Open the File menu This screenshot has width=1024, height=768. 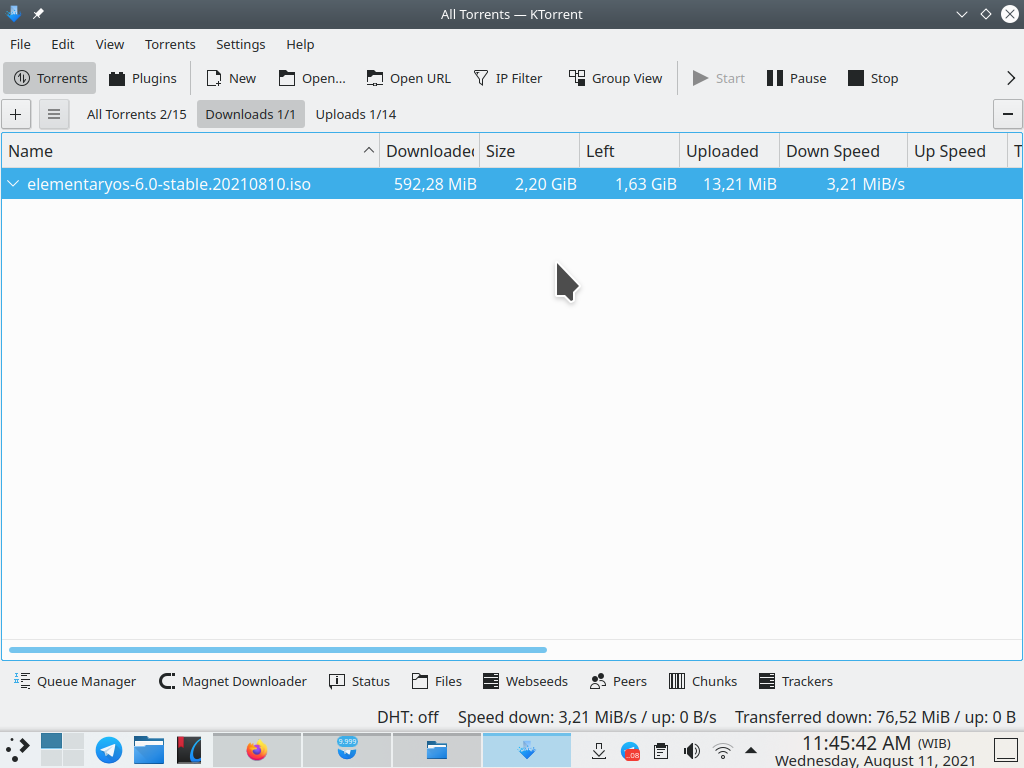(x=20, y=44)
